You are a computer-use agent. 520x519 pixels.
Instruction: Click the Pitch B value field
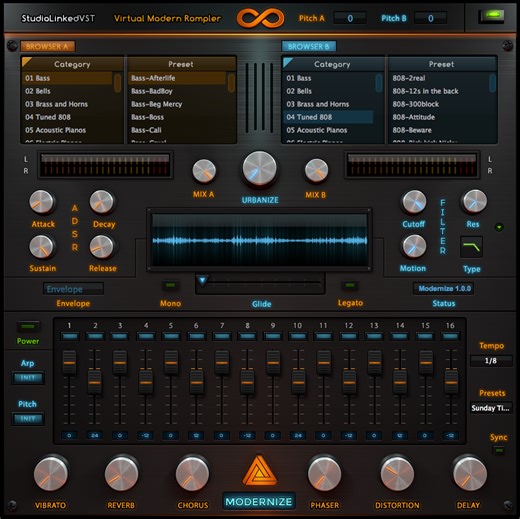pyautogui.click(x=430, y=18)
